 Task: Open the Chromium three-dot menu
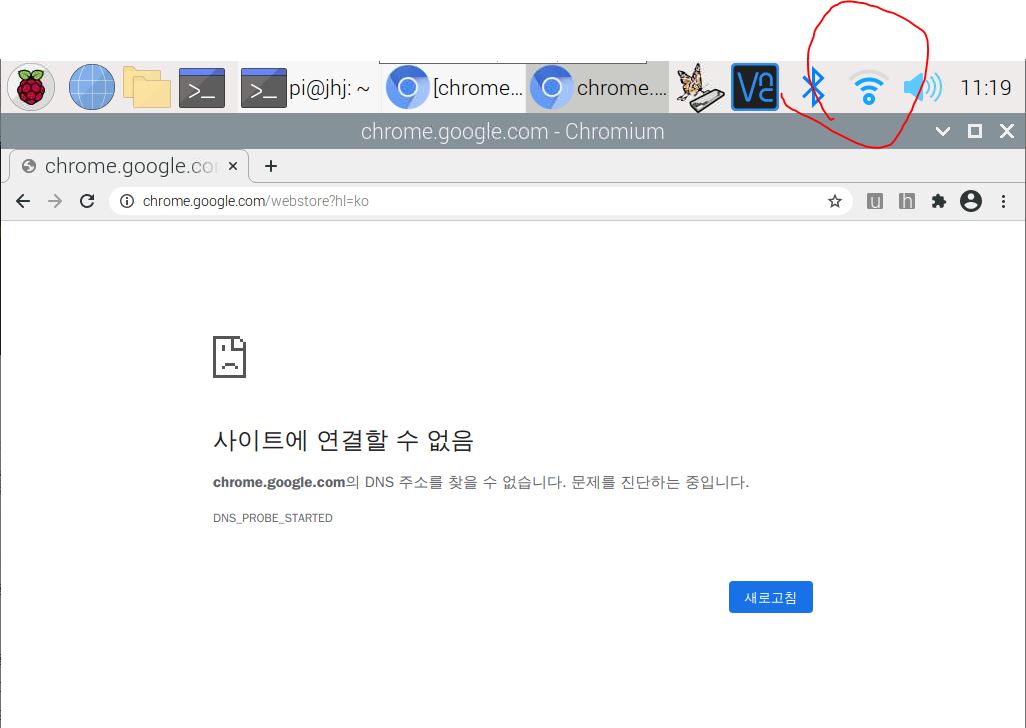(1003, 201)
